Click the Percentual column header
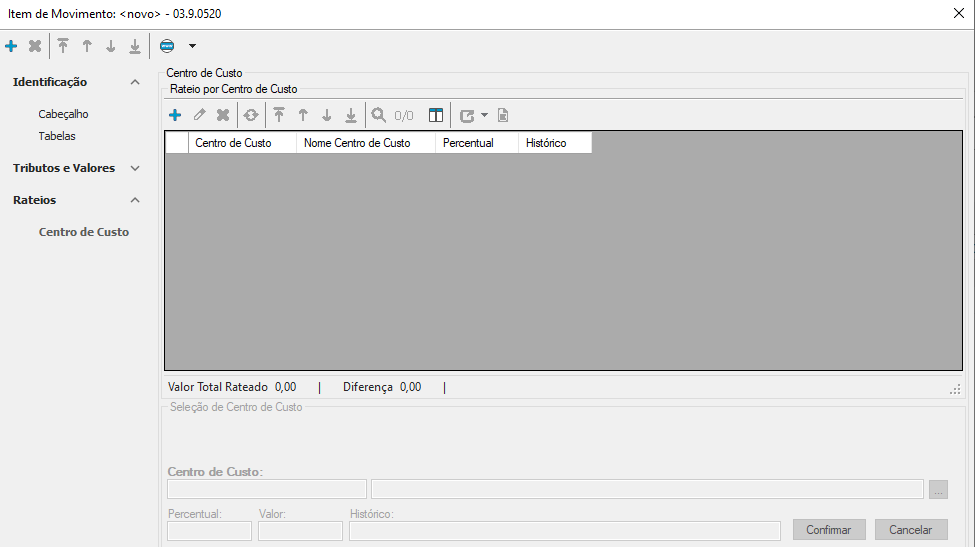The height and width of the screenshot is (547, 975). click(x=468, y=143)
